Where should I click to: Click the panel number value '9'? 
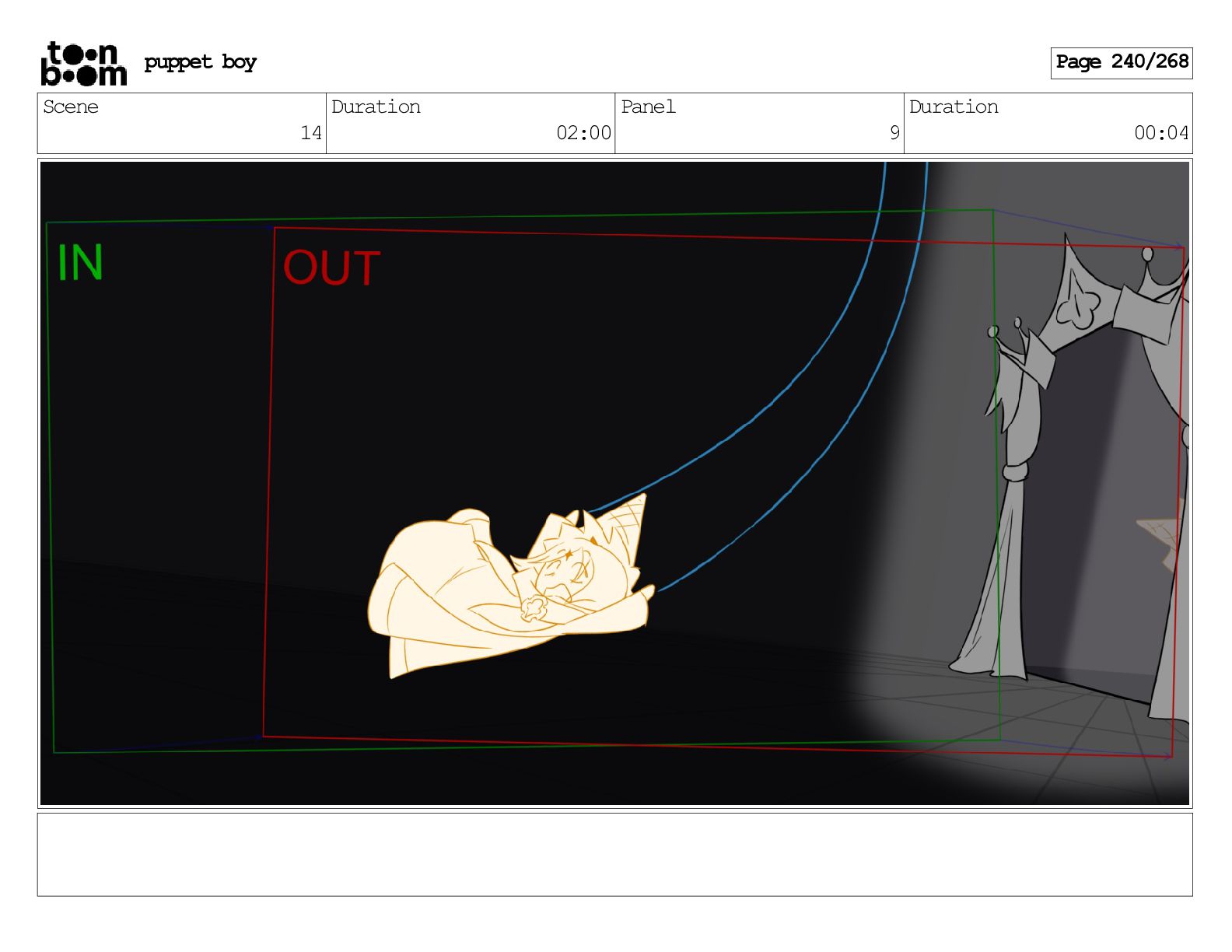point(894,133)
